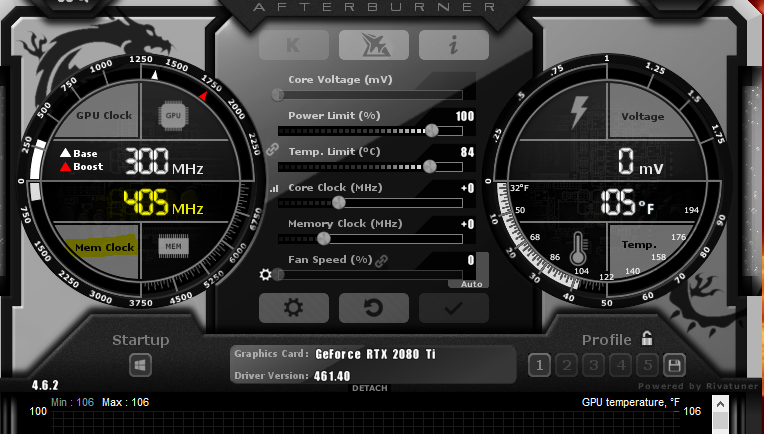Save profile with the floppy disk icon
This screenshot has height=434, width=764.
(674, 365)
